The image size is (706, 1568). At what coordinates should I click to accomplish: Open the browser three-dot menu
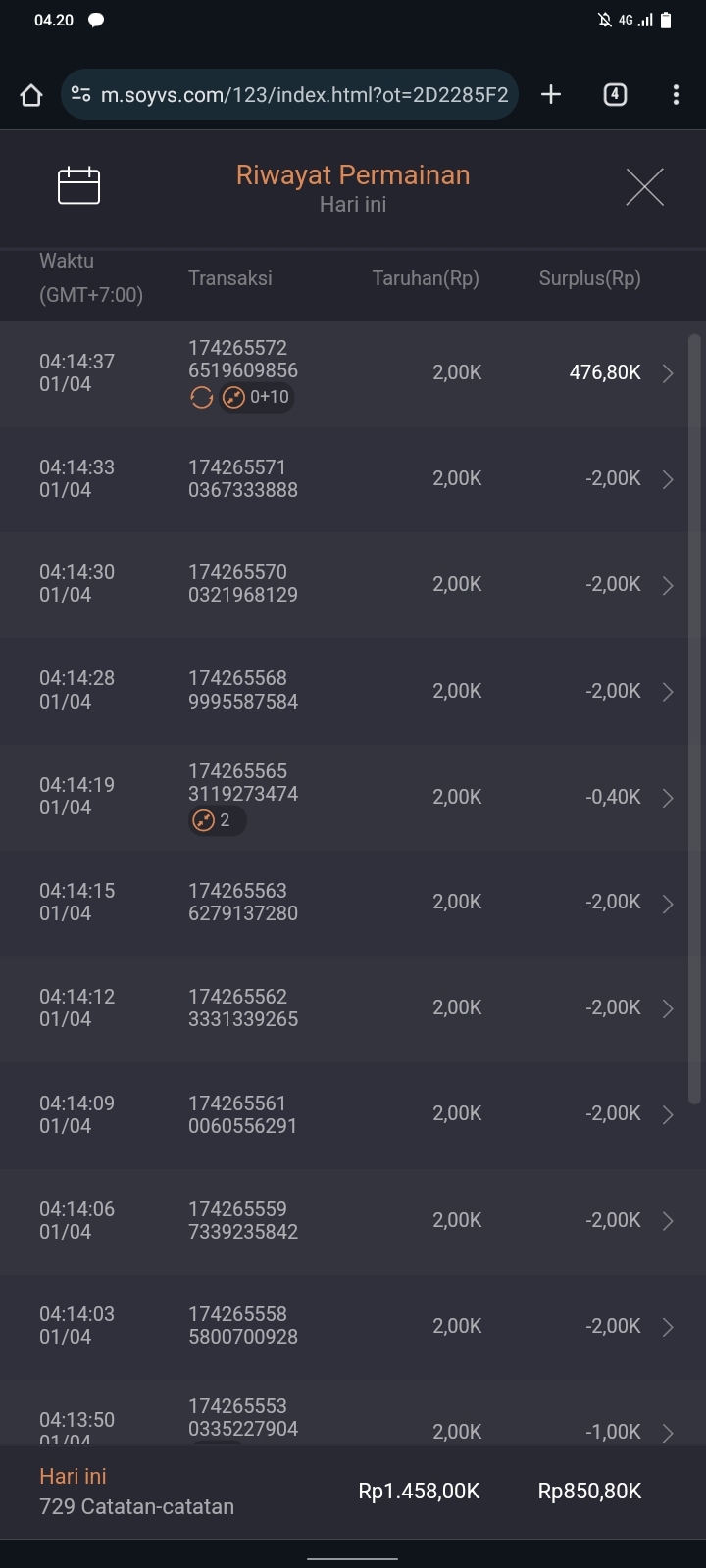click(676, 94)
